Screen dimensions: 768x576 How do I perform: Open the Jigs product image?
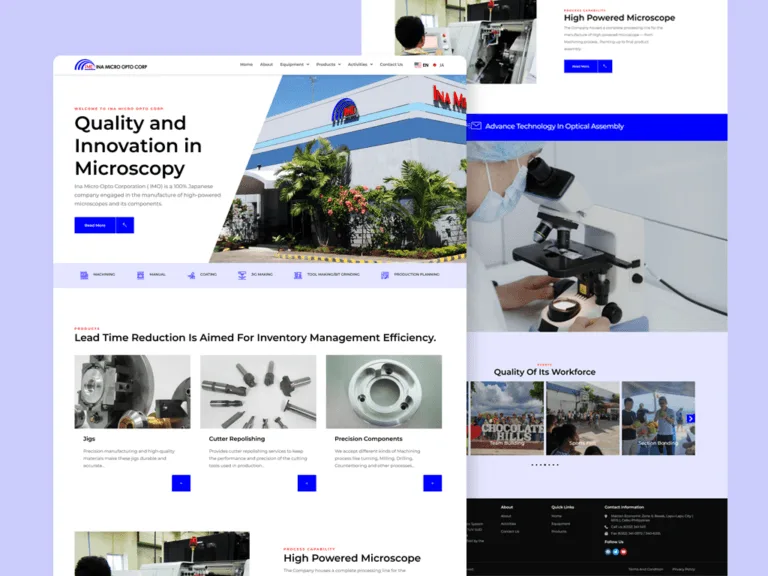coord(132,392)
